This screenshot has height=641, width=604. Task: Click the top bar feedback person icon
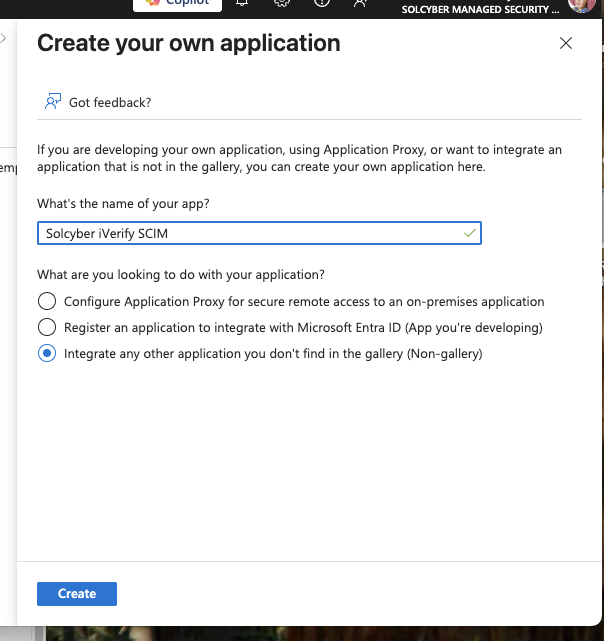pos(360,4)
